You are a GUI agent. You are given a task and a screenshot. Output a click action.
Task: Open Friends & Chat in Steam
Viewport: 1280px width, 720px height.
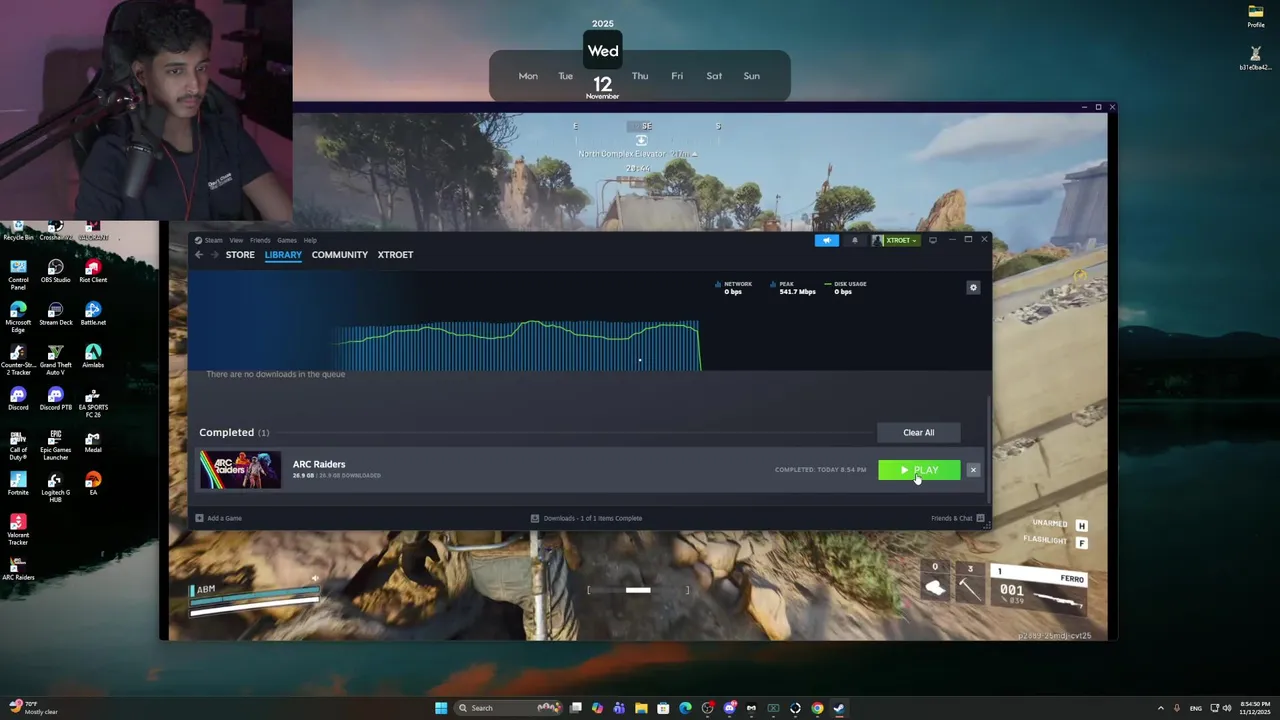pos(957,518)
